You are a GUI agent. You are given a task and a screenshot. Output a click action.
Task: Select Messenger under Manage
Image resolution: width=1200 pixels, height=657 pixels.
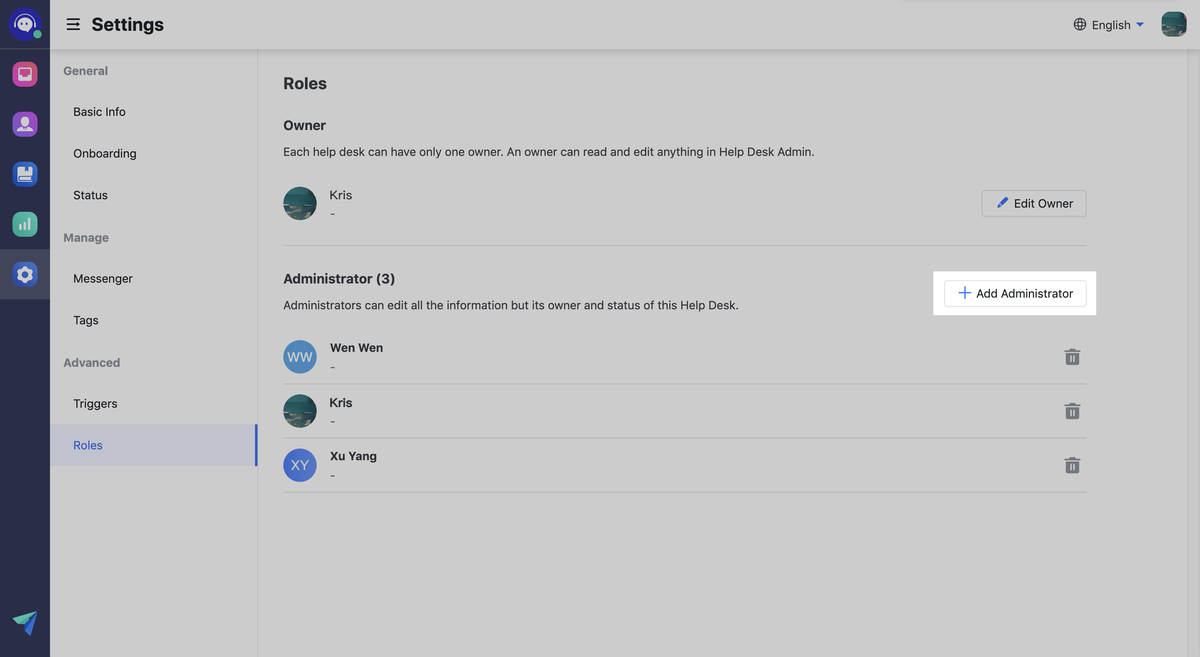[103, 279]
